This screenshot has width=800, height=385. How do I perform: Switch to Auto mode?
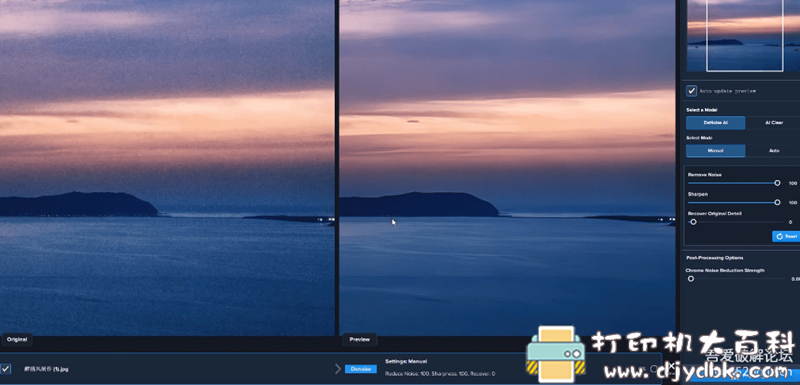pos(774,151)
